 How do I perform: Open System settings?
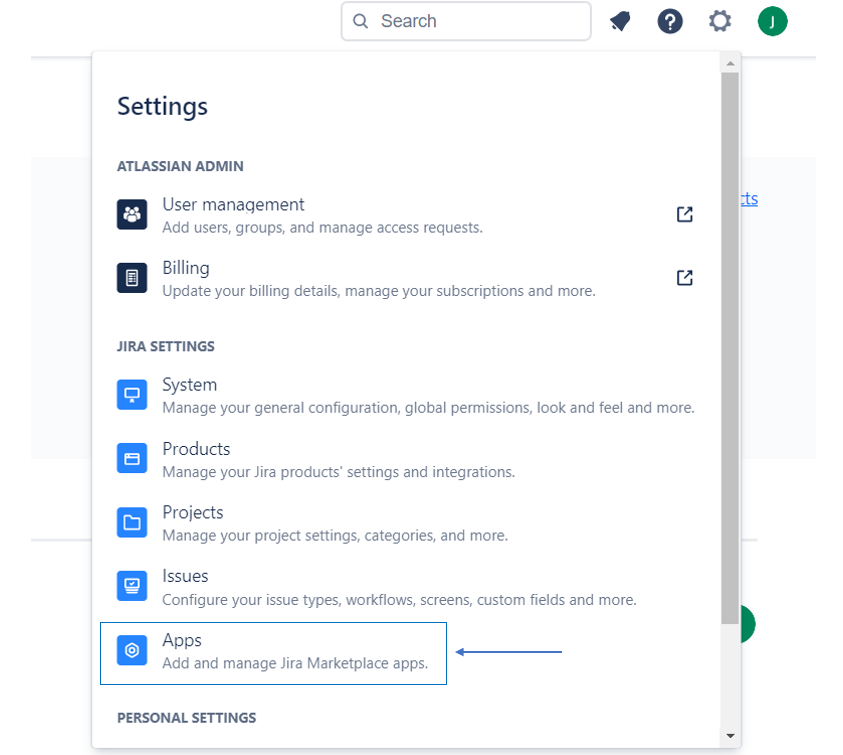pyautogui.click(x=405, y=395)
